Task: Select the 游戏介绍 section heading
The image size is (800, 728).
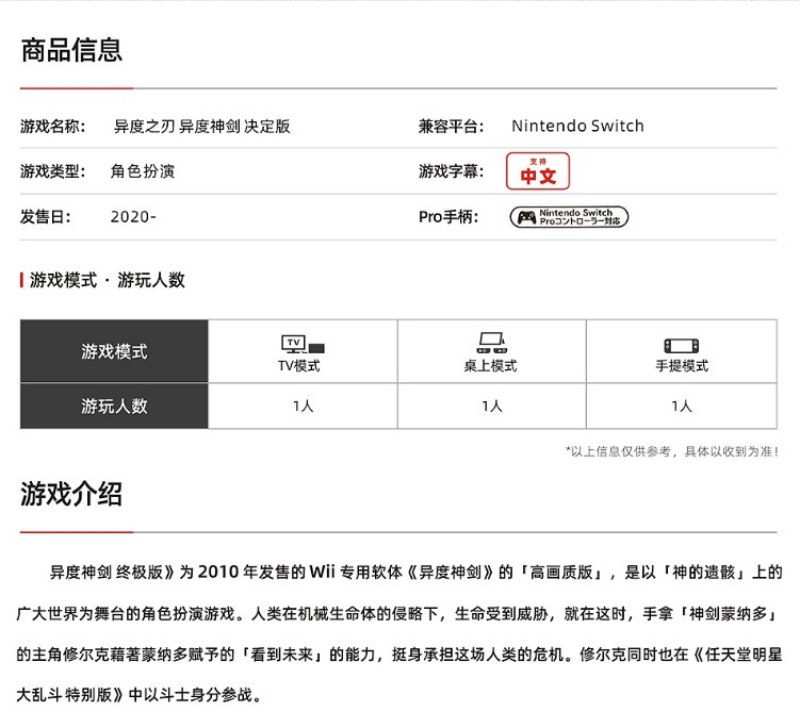Action: point(72,494)
